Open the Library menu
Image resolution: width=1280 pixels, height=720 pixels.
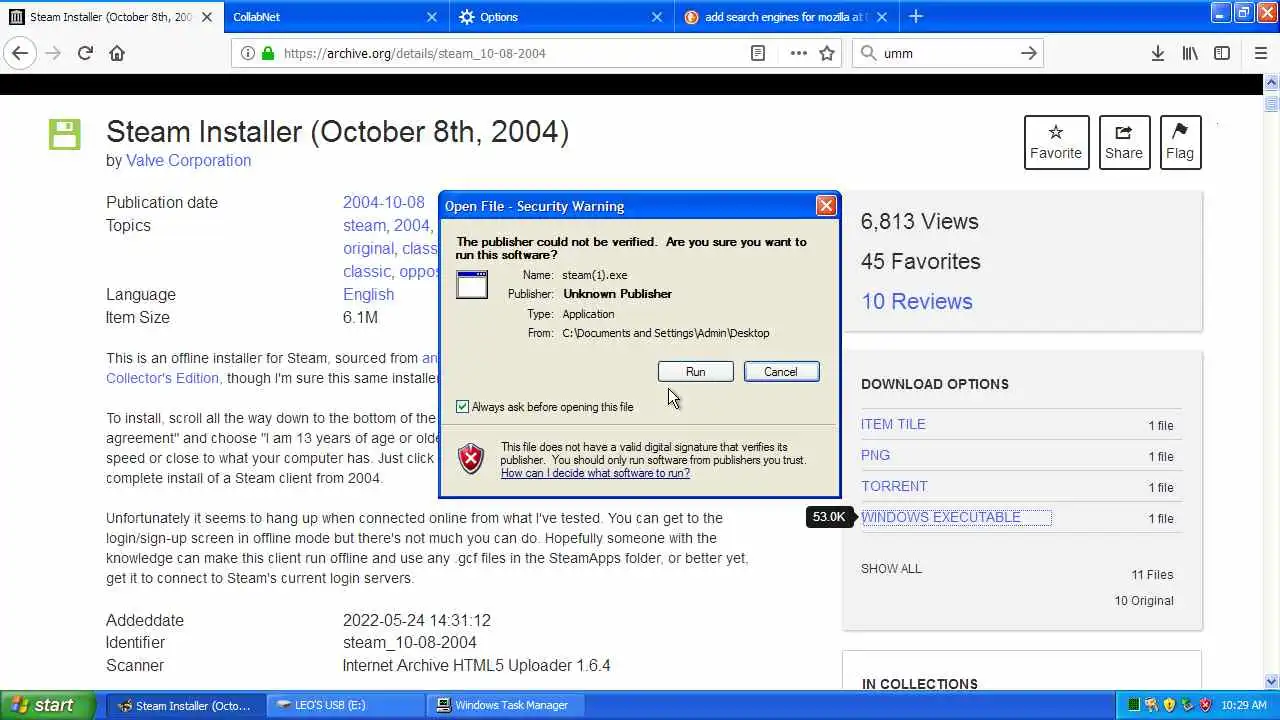(1190, 53)
